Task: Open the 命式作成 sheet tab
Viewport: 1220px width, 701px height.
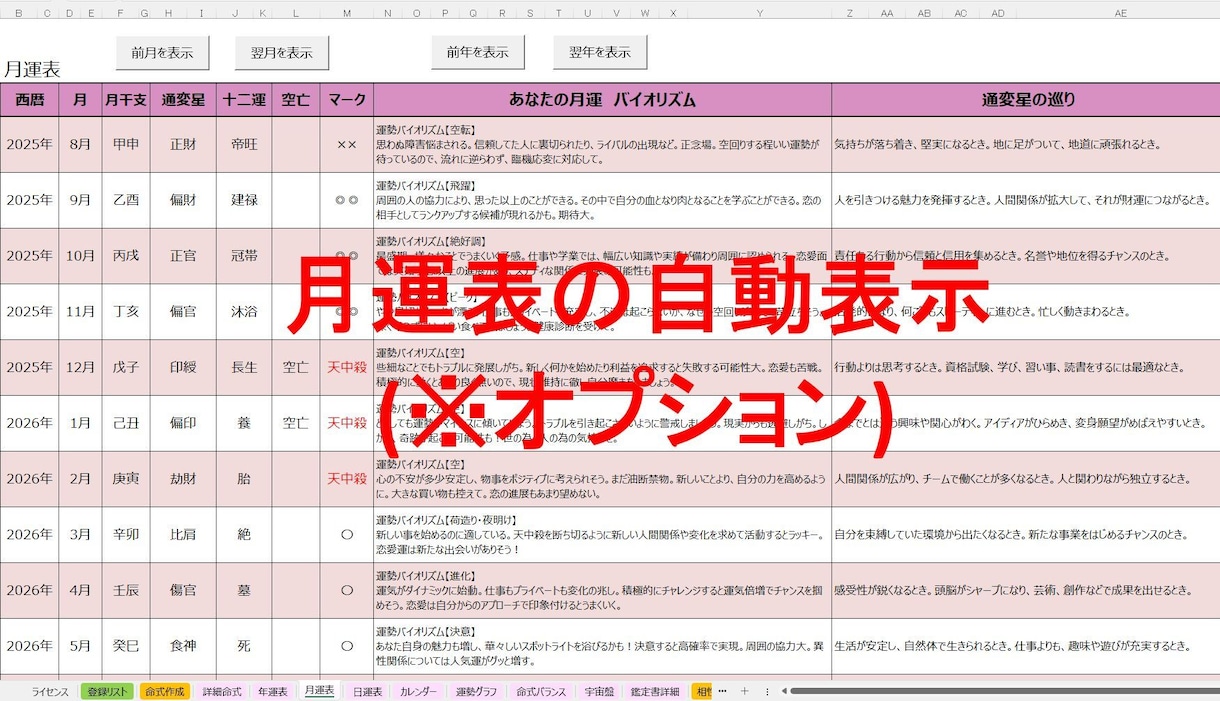Action: coord(165,691)
